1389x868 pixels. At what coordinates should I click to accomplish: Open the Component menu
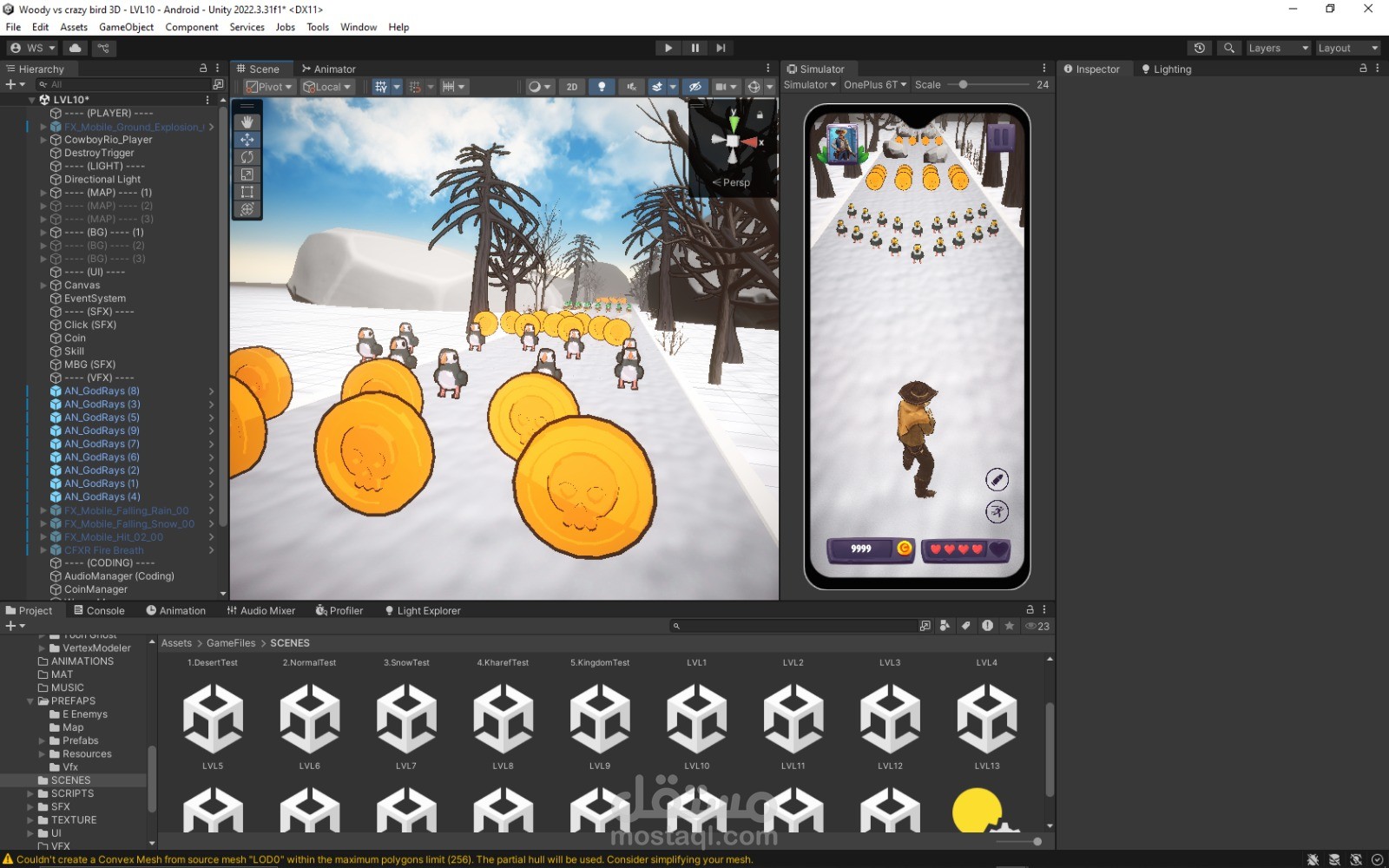tap(192, 27)
